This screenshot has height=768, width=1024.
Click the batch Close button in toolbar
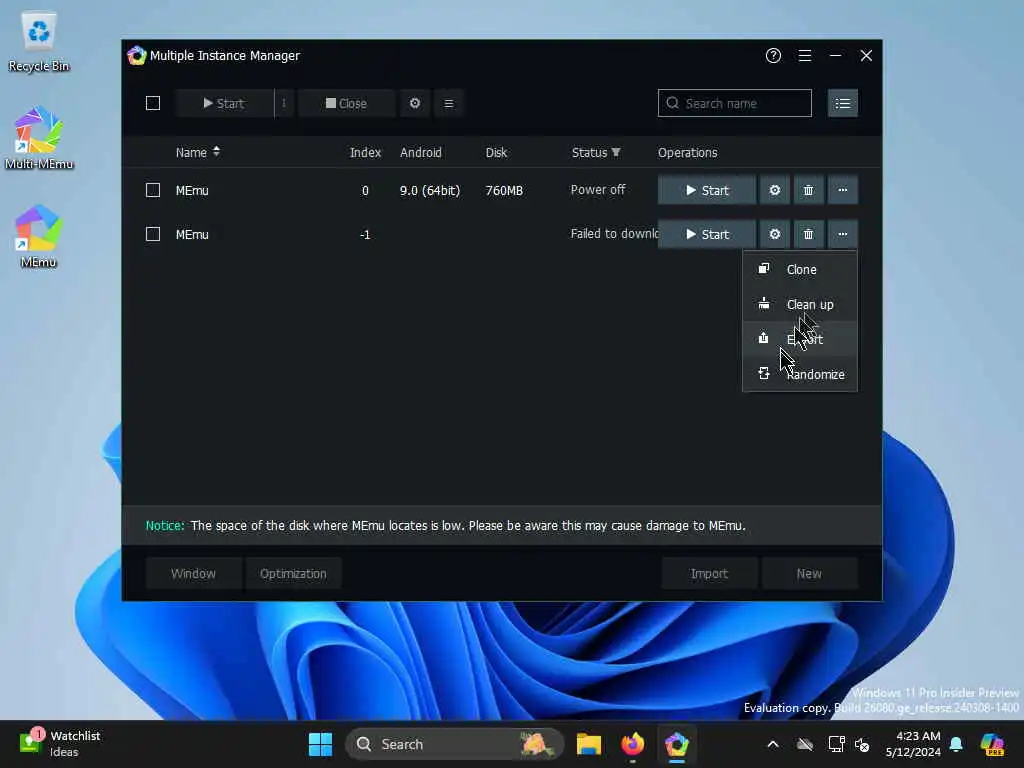point(346,103)
